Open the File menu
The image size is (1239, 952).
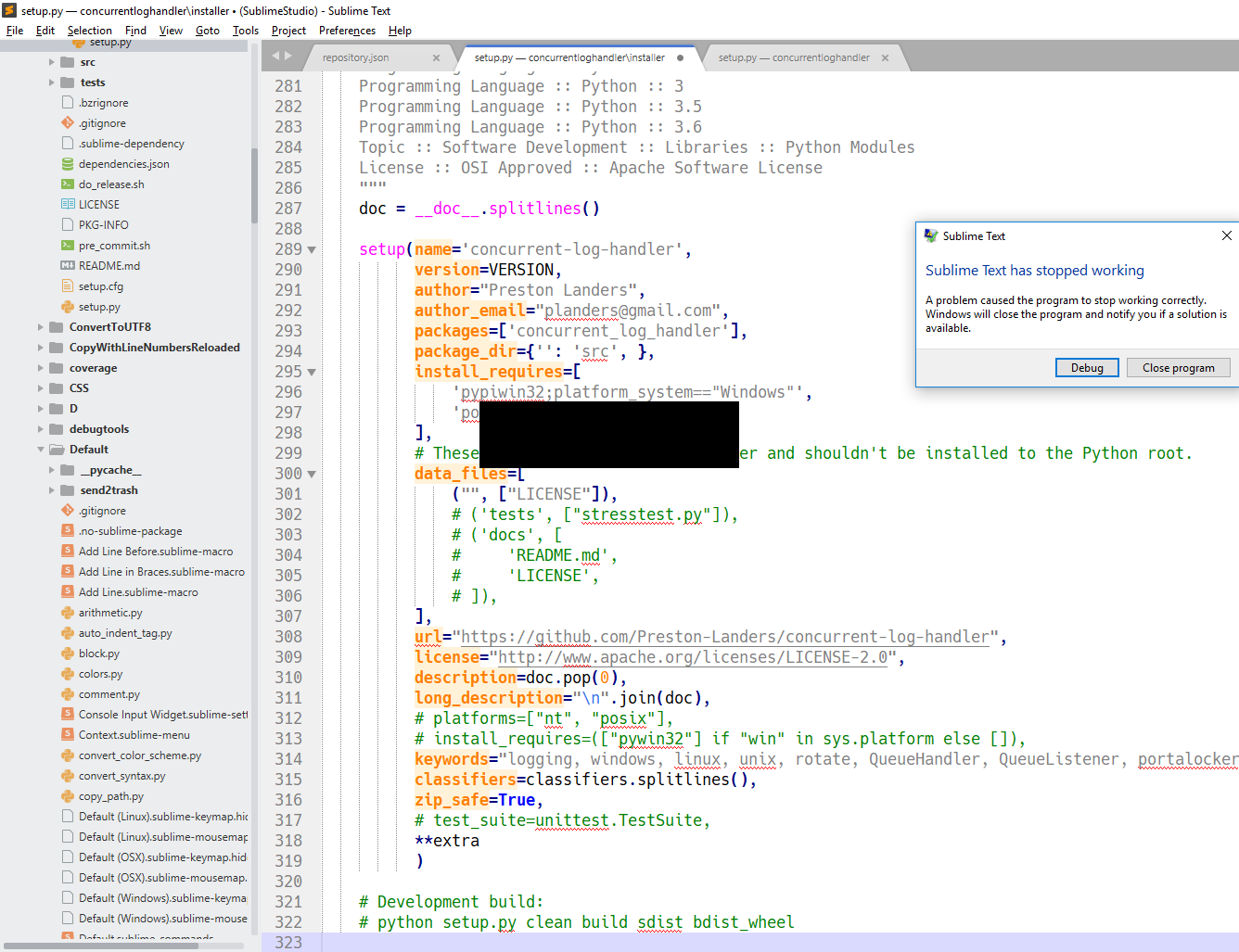click(15, 31)
